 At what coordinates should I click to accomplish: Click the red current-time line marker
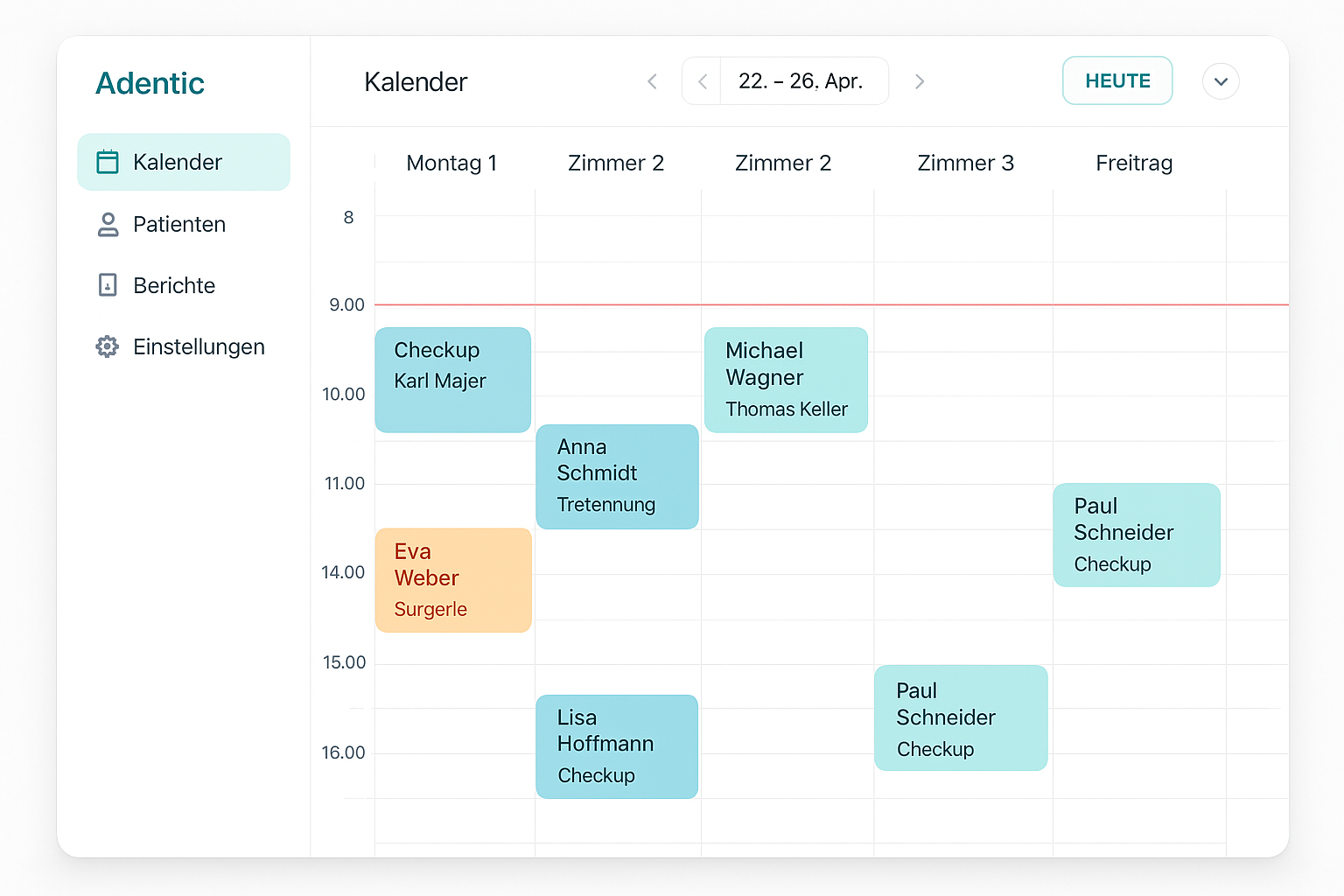pos(831,304)
